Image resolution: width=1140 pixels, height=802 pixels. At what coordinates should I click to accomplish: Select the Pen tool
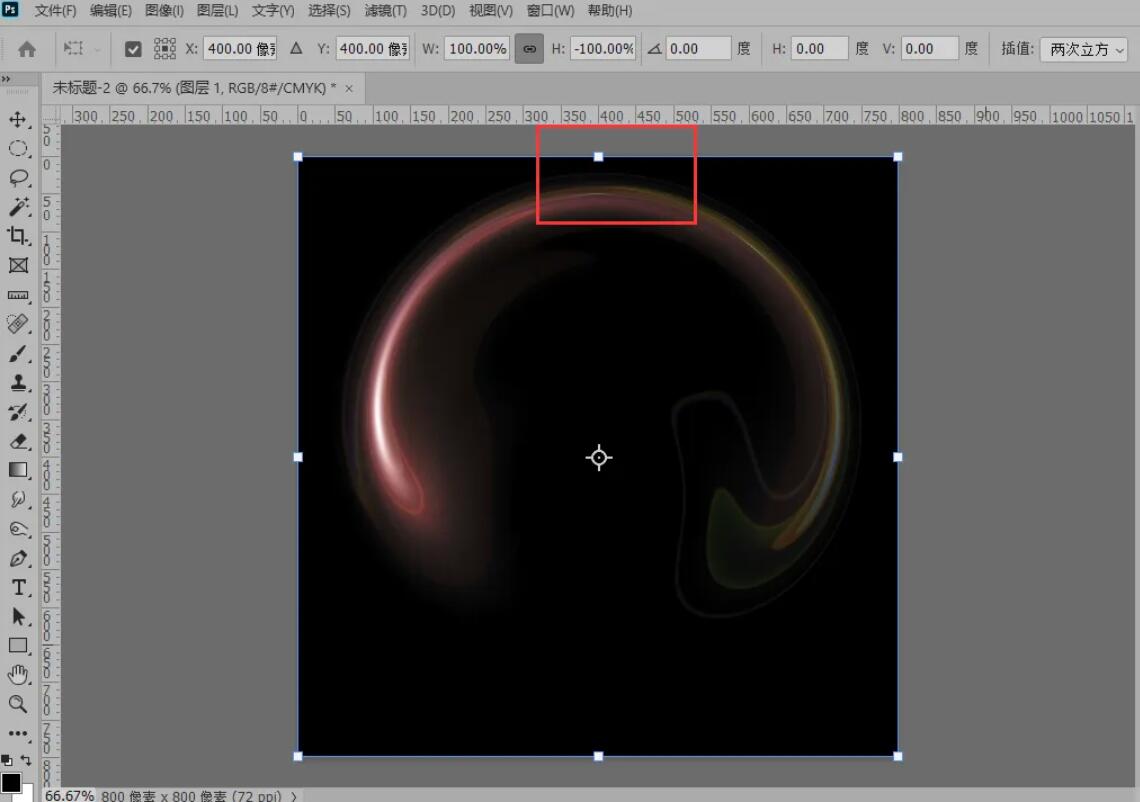pos(18,559)
